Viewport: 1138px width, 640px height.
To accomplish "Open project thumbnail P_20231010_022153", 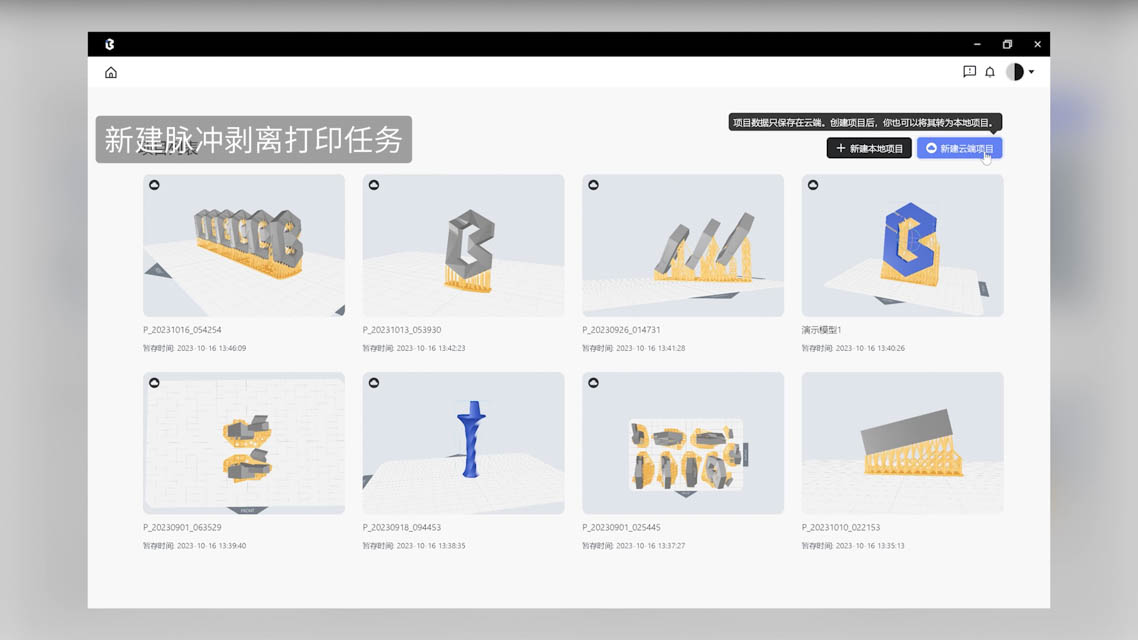I will pos(902,443).
